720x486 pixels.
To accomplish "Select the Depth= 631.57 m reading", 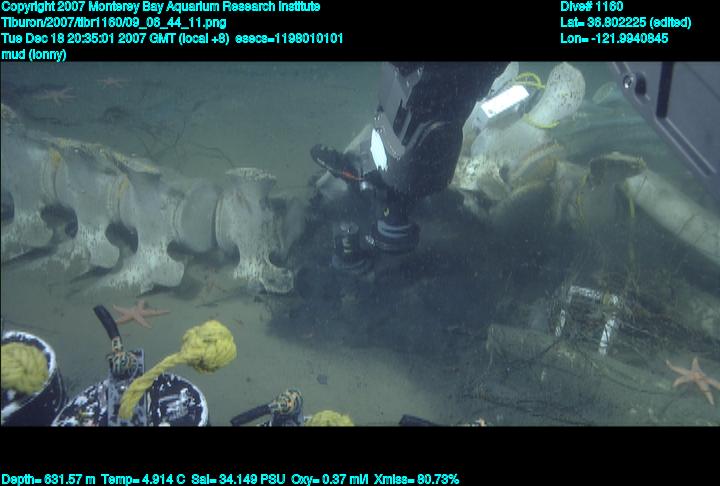I will point(48,479).
